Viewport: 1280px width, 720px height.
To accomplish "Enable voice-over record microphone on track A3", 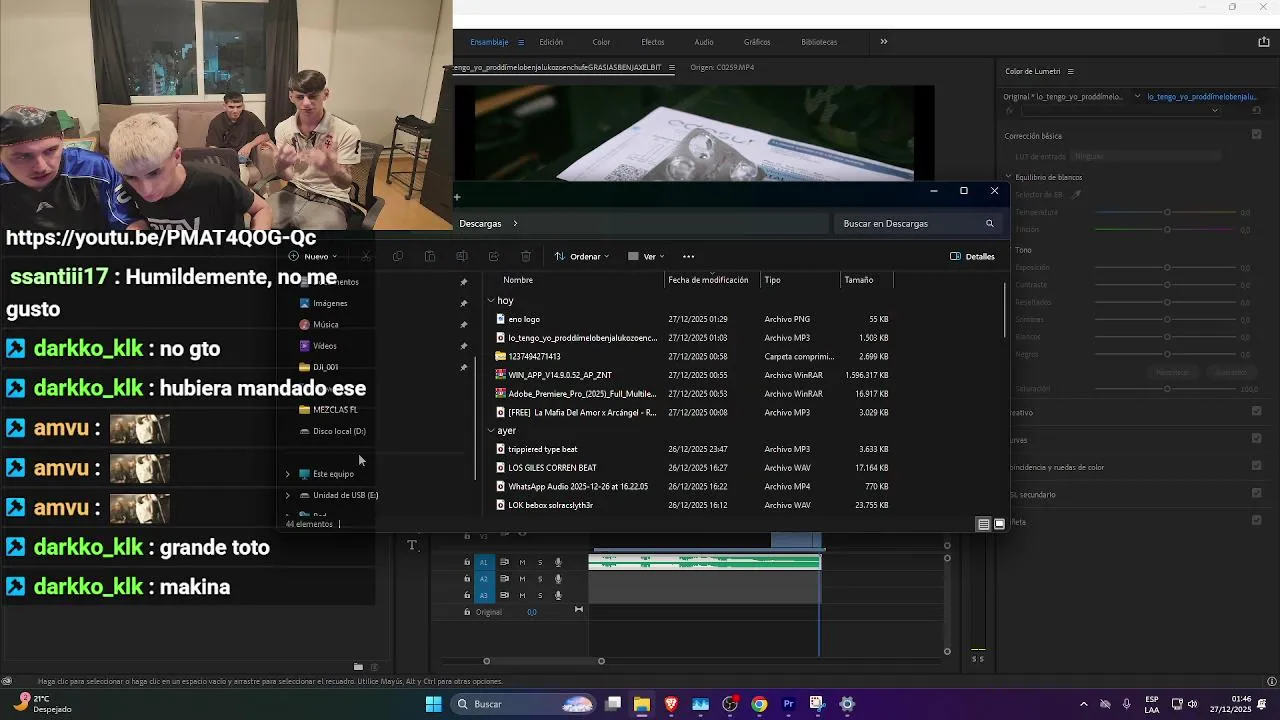I will pyautogui.click(x=558, y=595).
